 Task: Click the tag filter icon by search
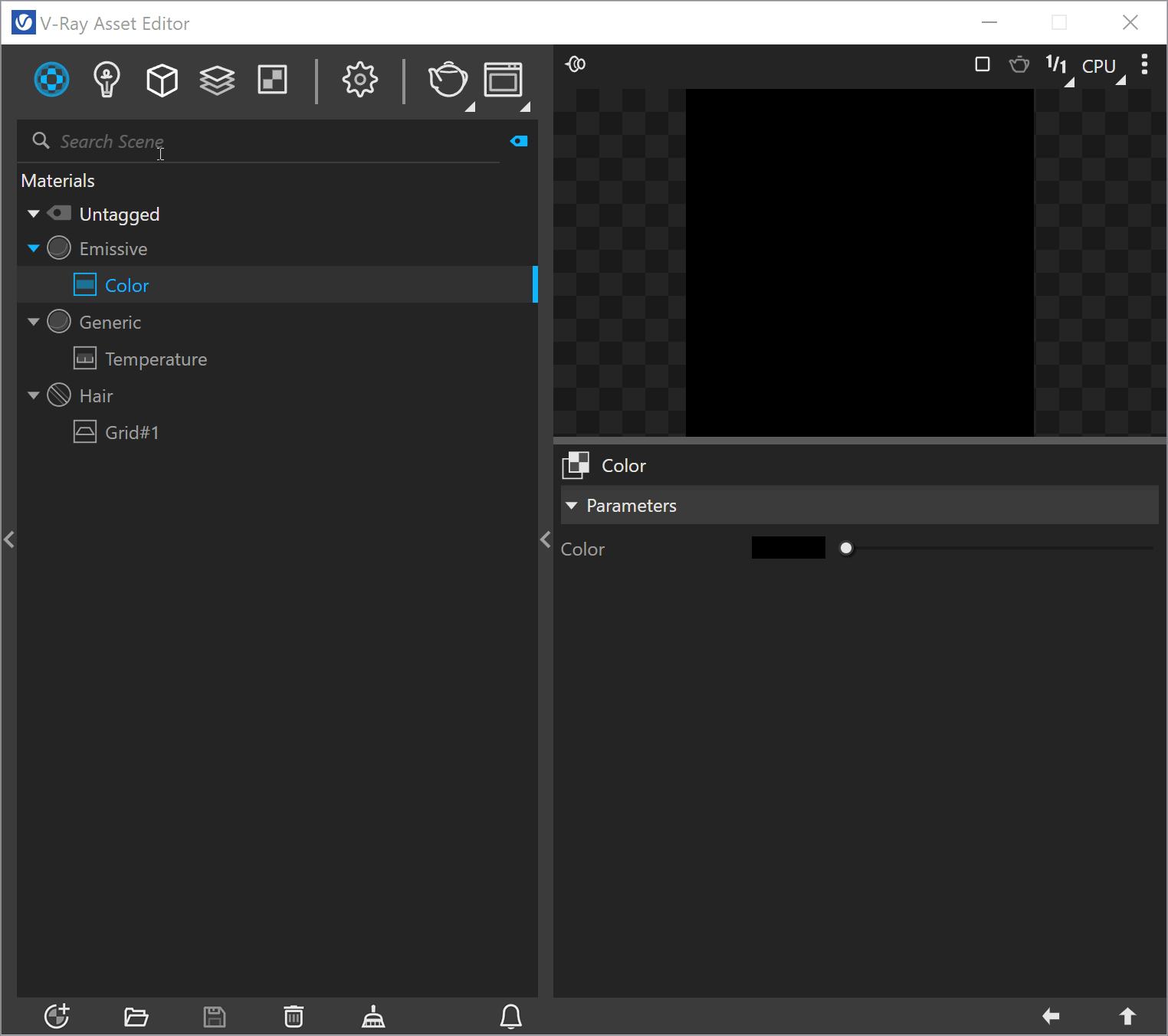click(x=519, y=141)
